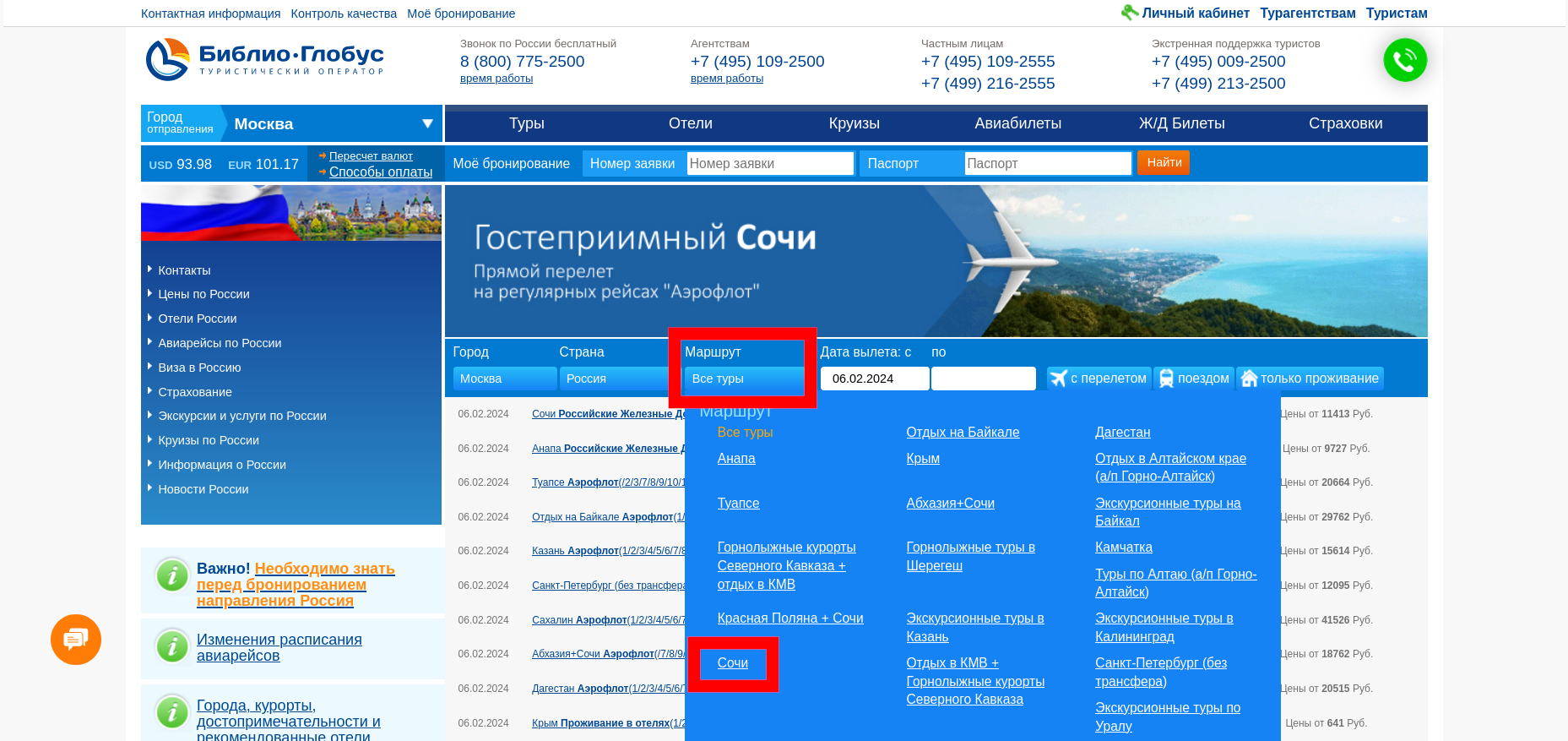Expand the Москва departure city dropdown
1568x741 pixels.
pos(426,124)
